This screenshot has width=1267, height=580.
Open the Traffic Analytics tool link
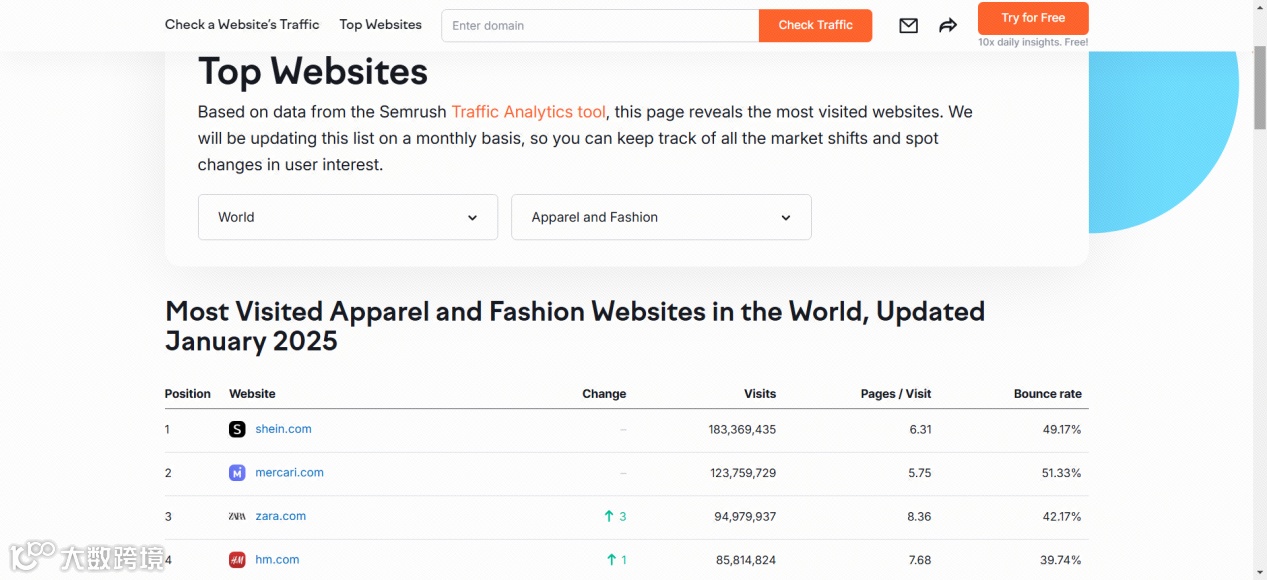(x=528, y=112)
